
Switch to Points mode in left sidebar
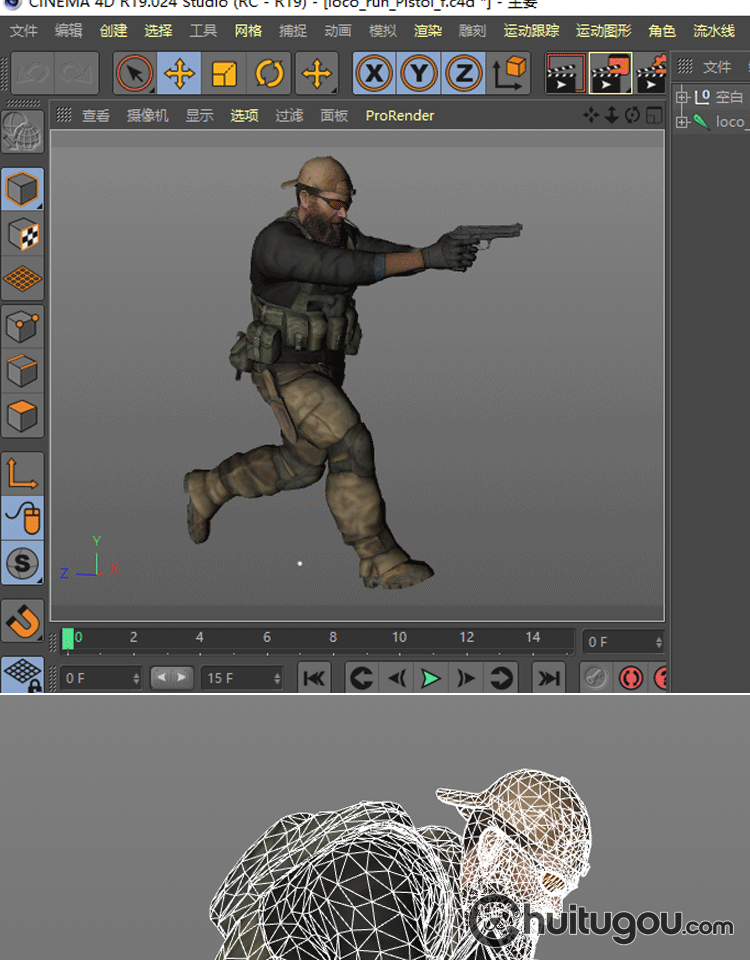(22, 325)
